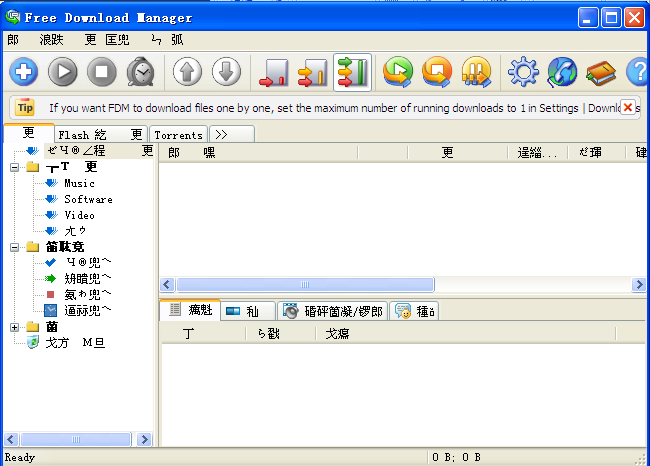Open the progress tab with blue bar icon
The width and height of the screenshot is (650, 466).
coord(248,311)
